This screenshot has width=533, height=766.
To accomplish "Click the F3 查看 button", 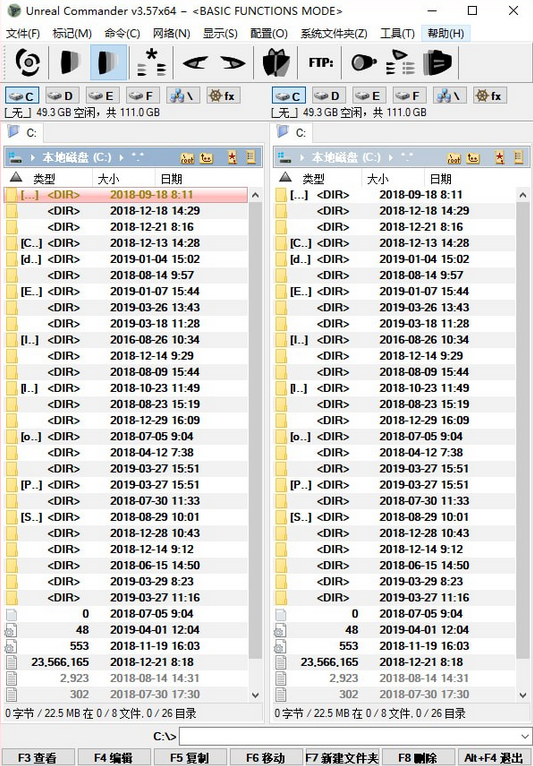I will click(38, 757).
